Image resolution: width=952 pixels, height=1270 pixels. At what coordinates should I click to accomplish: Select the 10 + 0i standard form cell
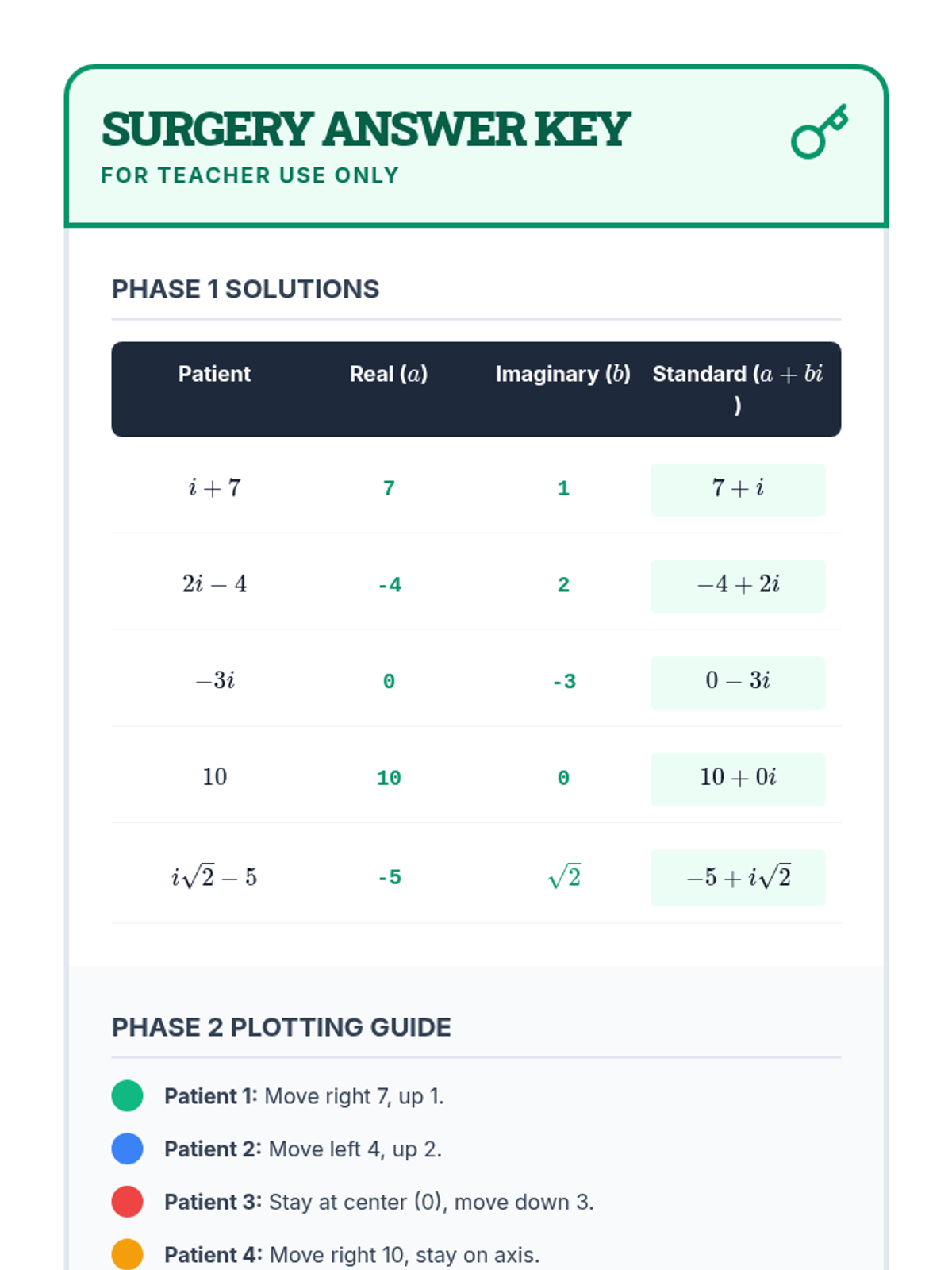coord(737,779)
